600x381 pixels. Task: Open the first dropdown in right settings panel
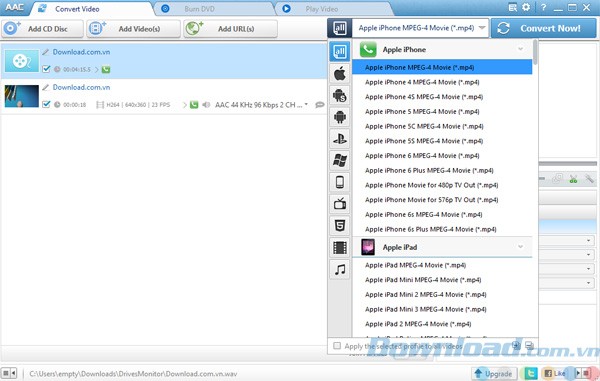589,241
